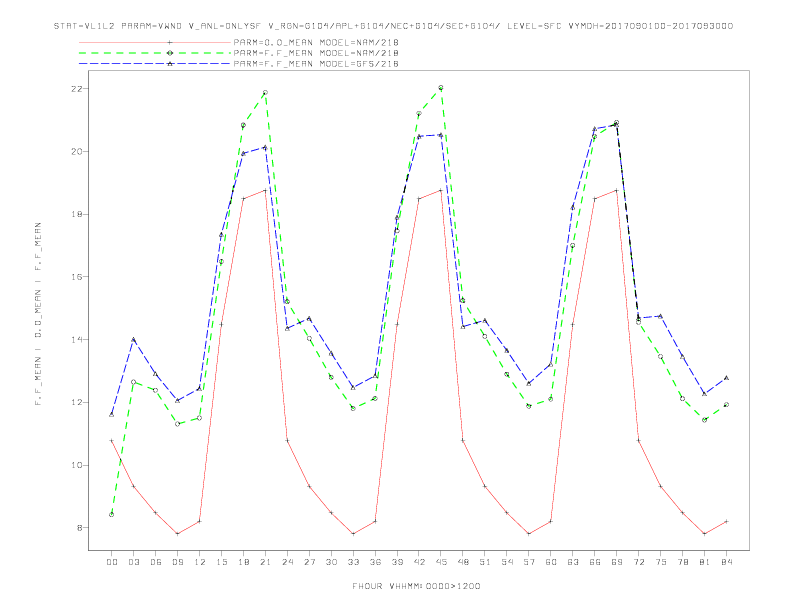This screenshot has height=612, width=792.
Task: Click the red plus data point at hour 00
Action: (x=112, y=441)
